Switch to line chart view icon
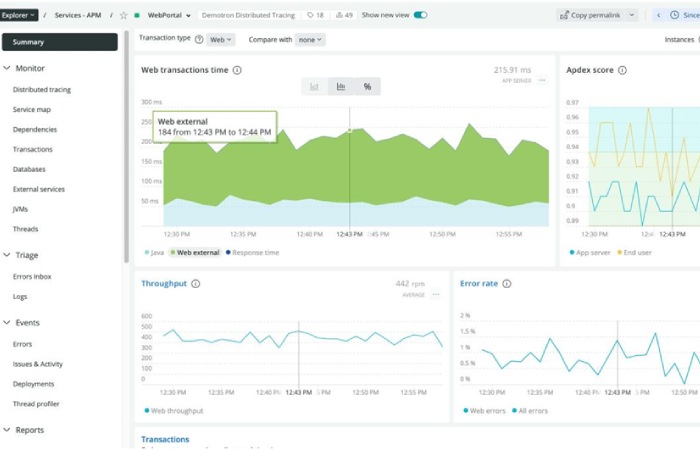This screenshot has height=450, width=700. coord(314,87)
